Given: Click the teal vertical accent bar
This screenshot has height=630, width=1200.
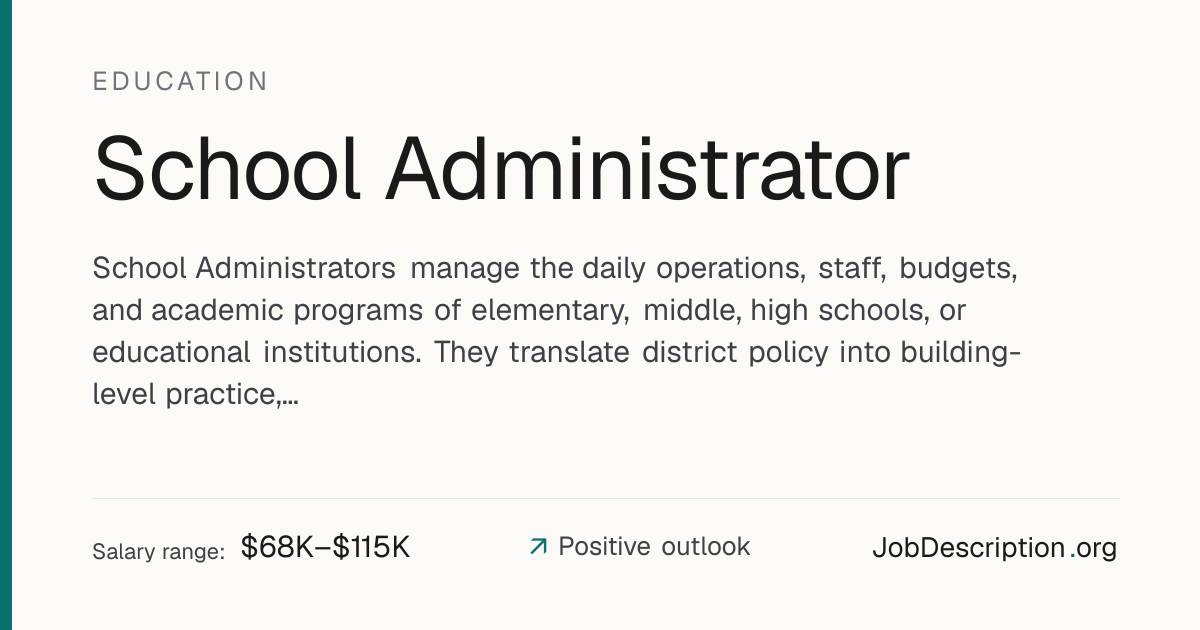Looking at the screenshot, I should [6, 315].
